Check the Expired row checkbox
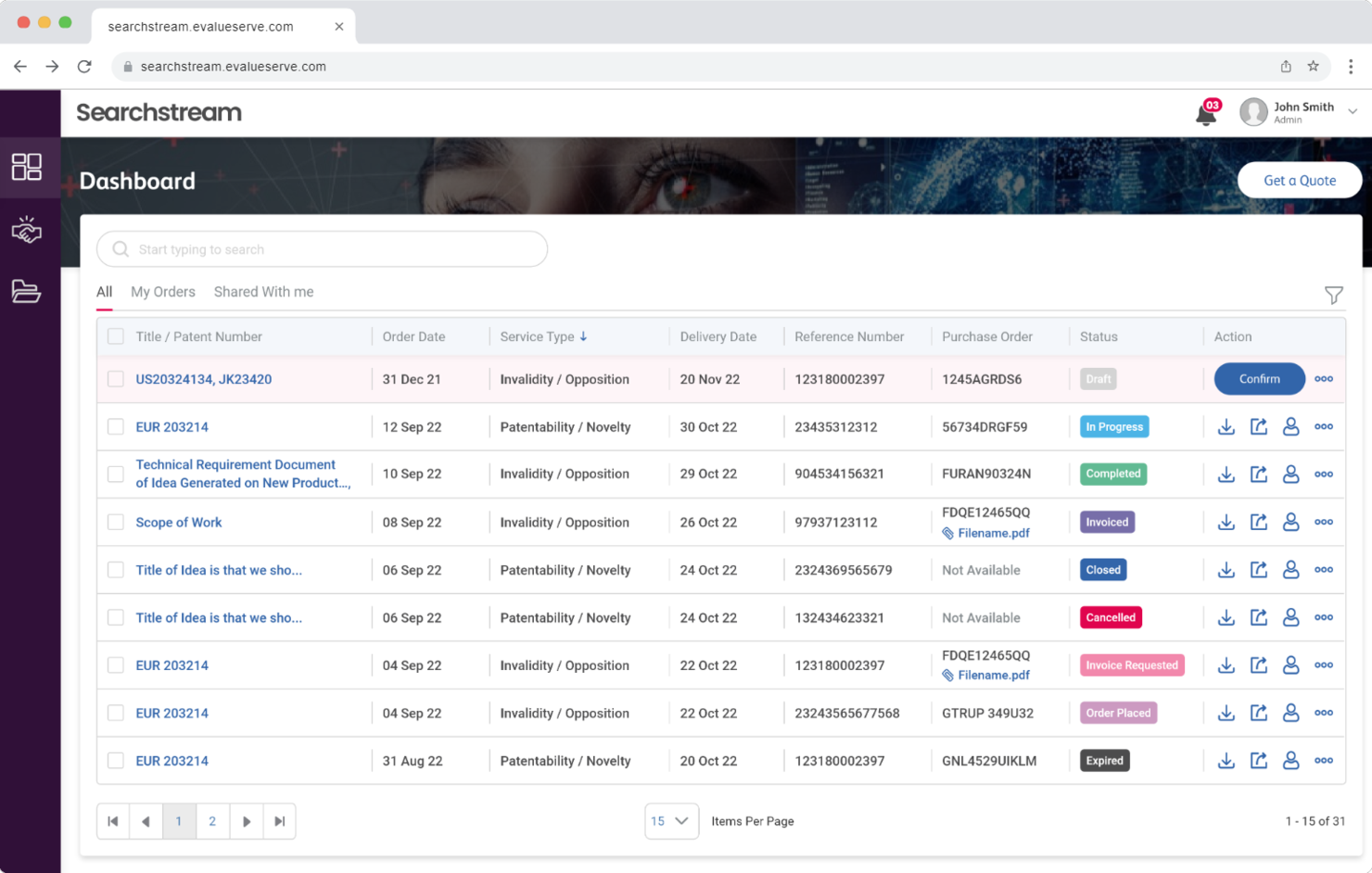1372x873 pixels. click(116, 761)
